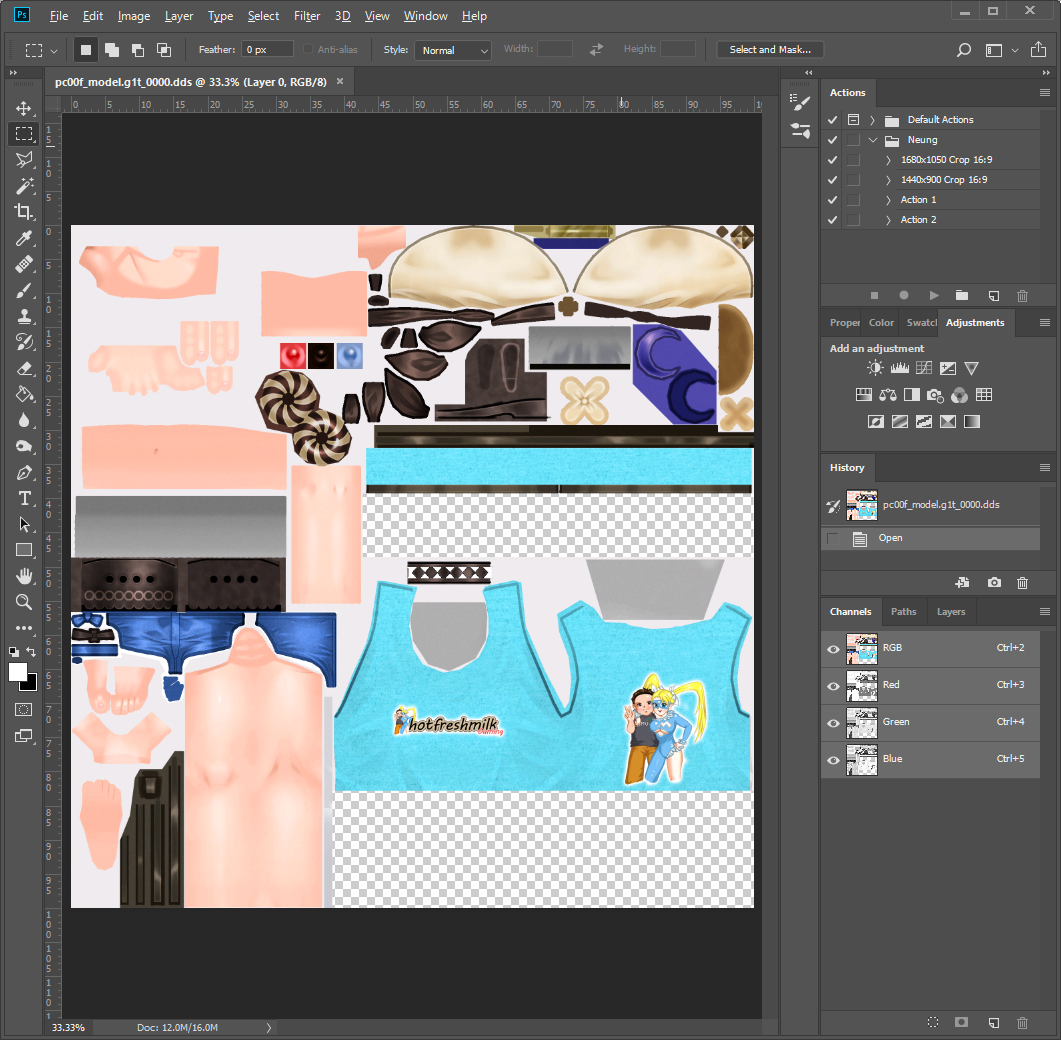Select the Move tool
Screen dimensions: 1061x1040
coord(24,108)
